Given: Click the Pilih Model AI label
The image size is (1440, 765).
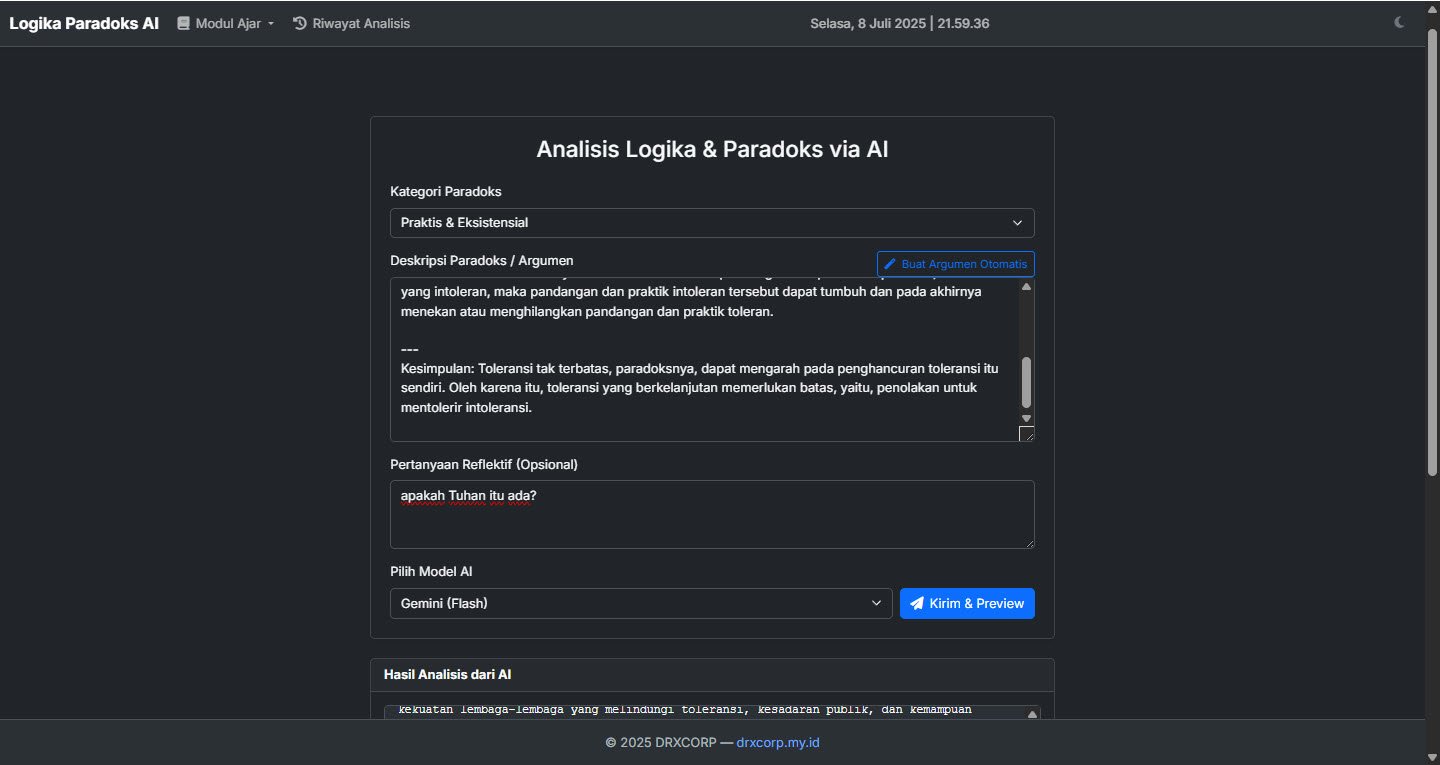Looking at the screenshot, I should 431,571.
